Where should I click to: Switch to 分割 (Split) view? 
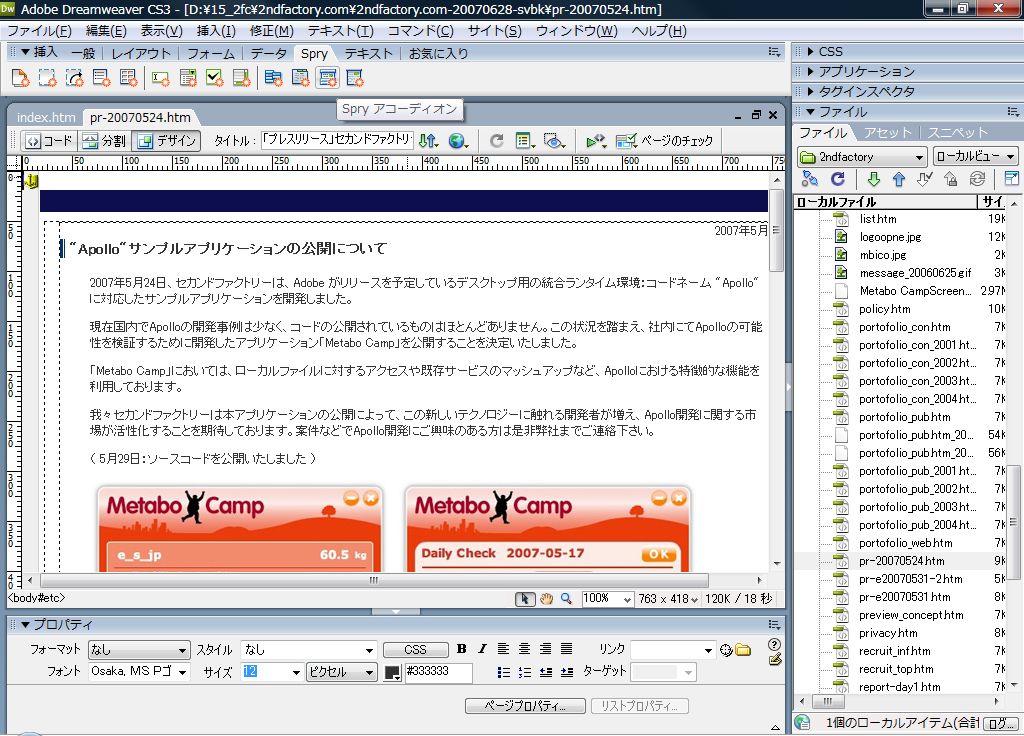point(104,140)
